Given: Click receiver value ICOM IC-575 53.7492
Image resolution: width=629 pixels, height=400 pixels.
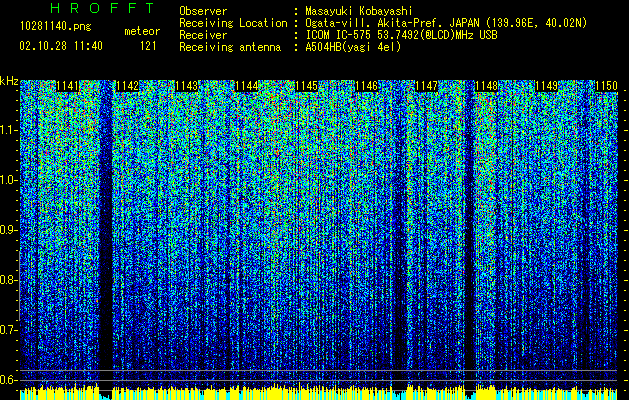Looking at the screenshot, I should (x=401, y=35).
